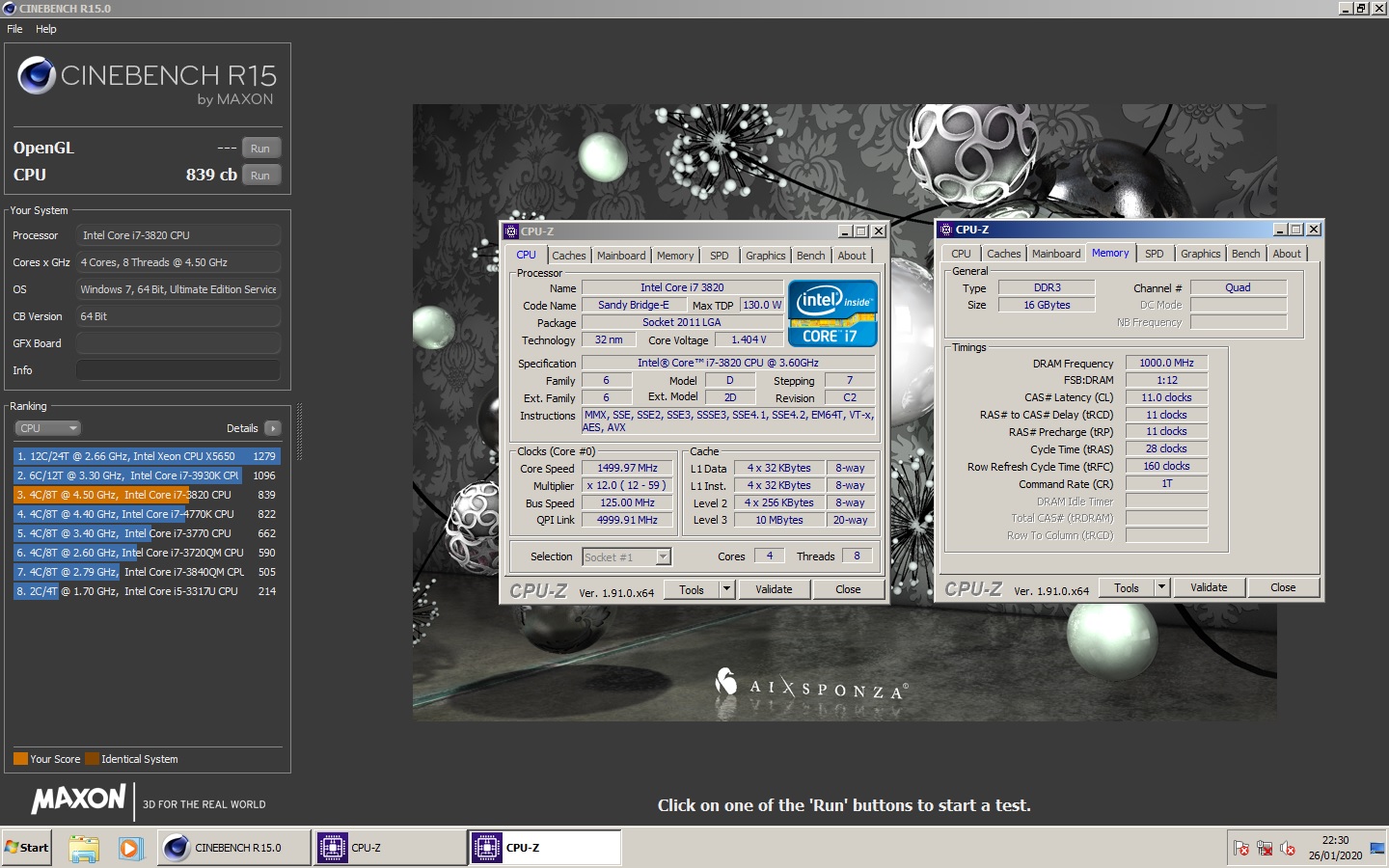Image resolution: width=1389 pixels, height=868 pixels.
Task: Switch to Caches tab in right CPU-Z
Action: (x=1004, y=254)
